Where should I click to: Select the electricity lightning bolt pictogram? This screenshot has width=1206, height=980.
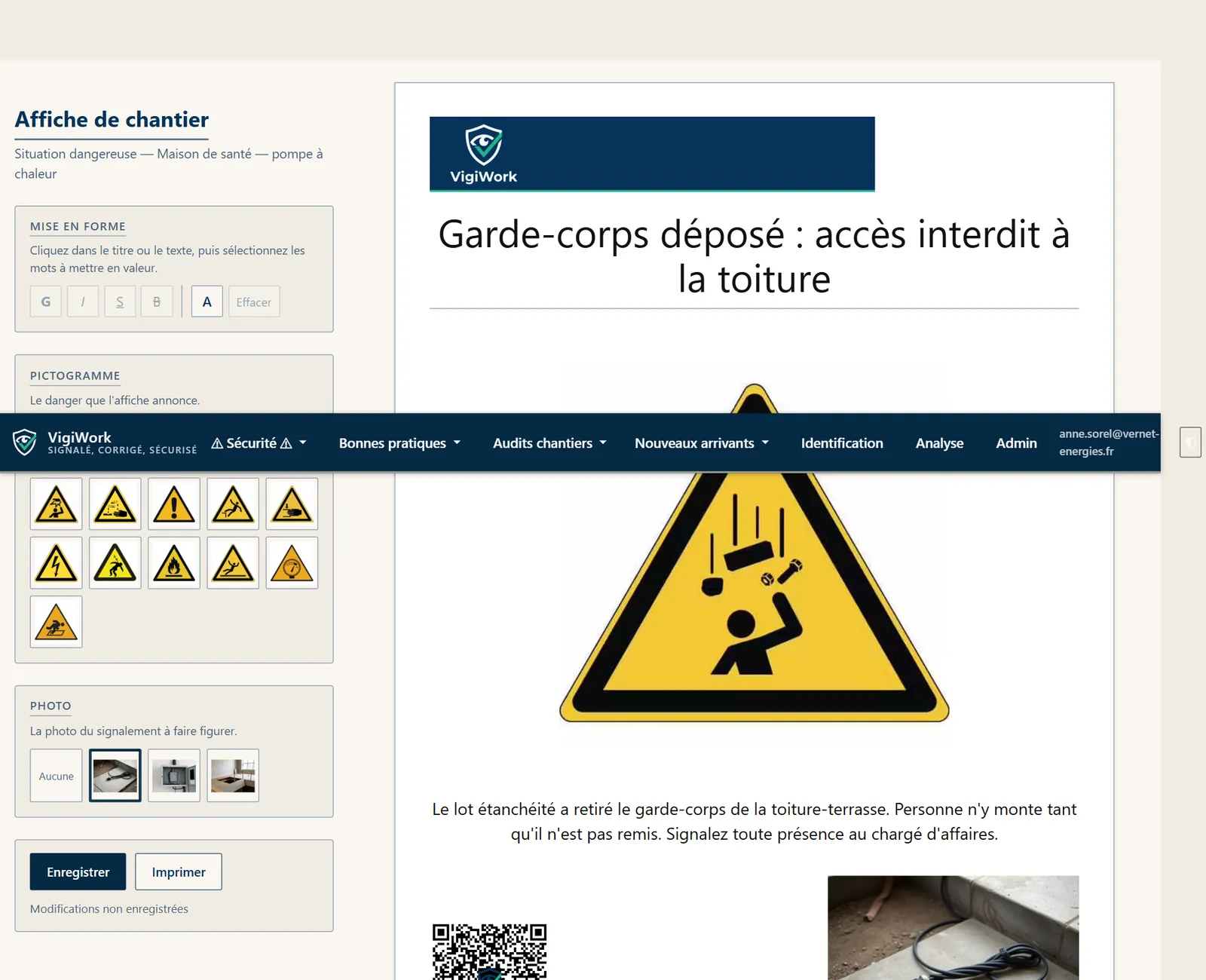click(57, 562)
